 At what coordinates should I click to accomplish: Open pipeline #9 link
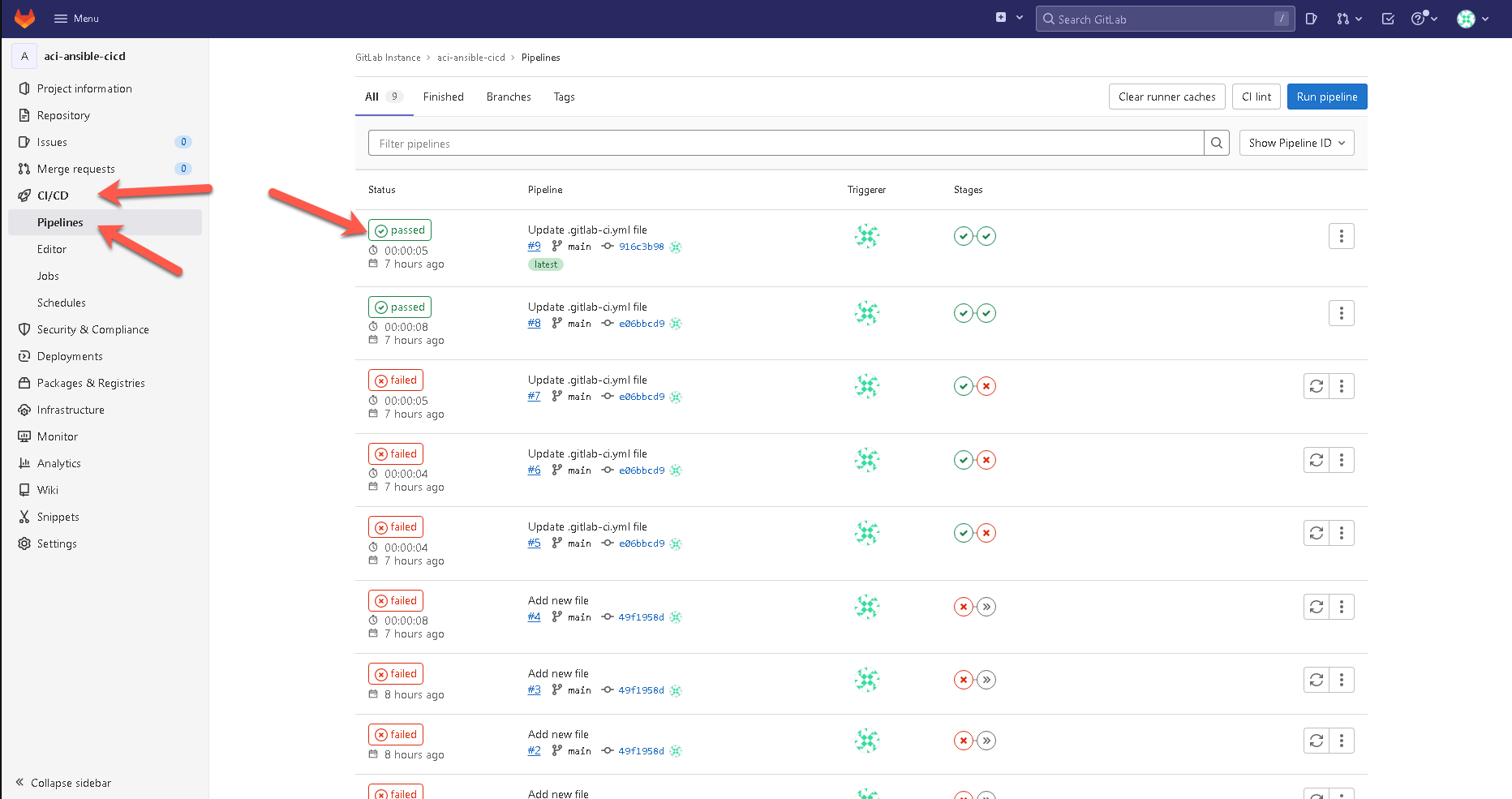pyautogui.click(x=534, y=246)
